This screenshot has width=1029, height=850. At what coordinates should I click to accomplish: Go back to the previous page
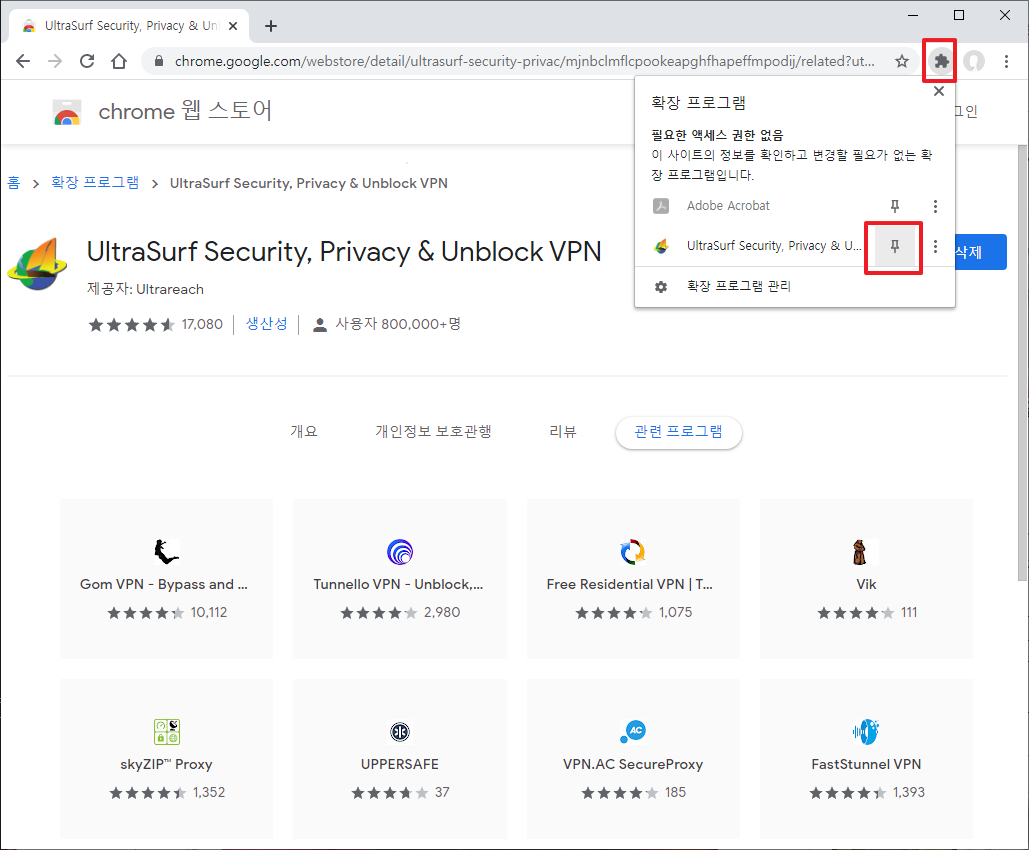(23, 61)
